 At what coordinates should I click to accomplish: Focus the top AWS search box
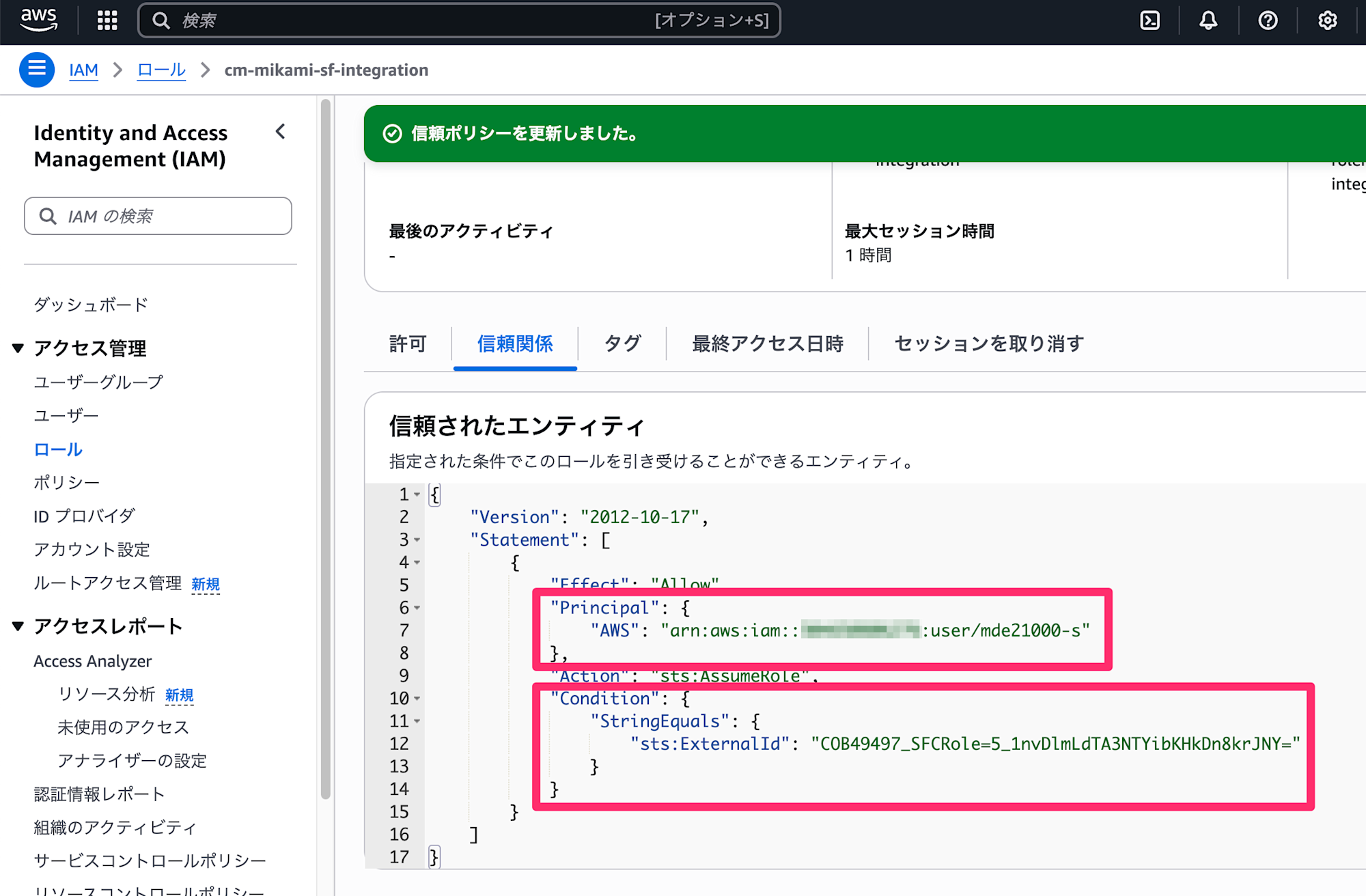(x=459, y=20)
